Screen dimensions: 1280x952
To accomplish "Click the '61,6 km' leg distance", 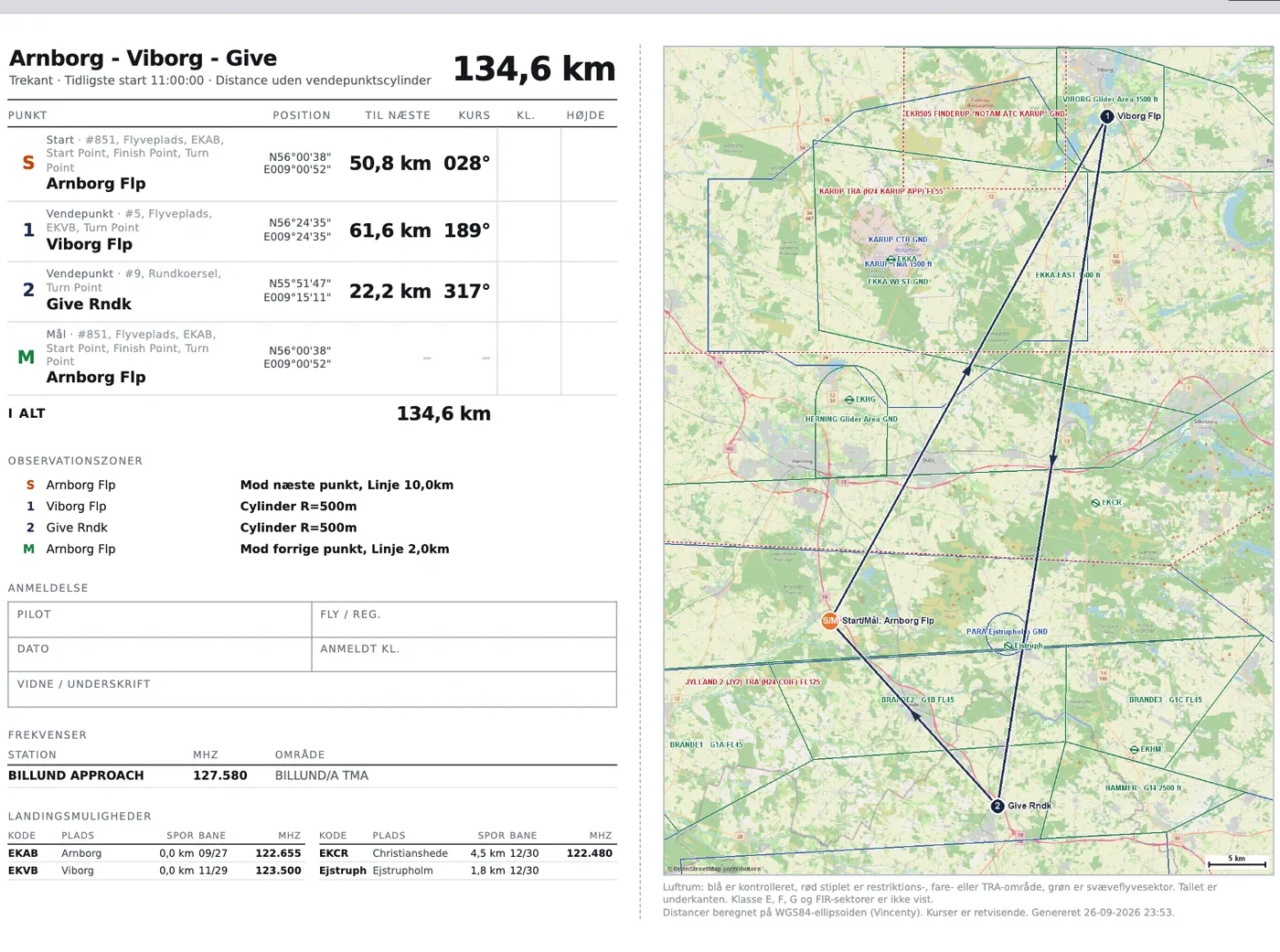I will tap(390, 230).
